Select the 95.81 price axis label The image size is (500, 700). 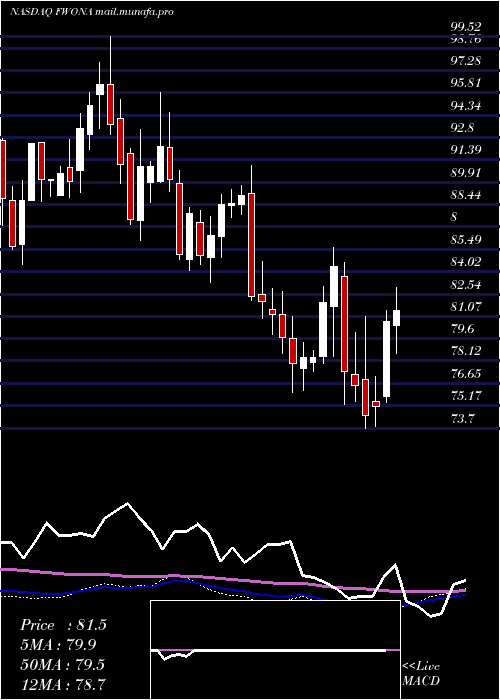pos(466,83)
